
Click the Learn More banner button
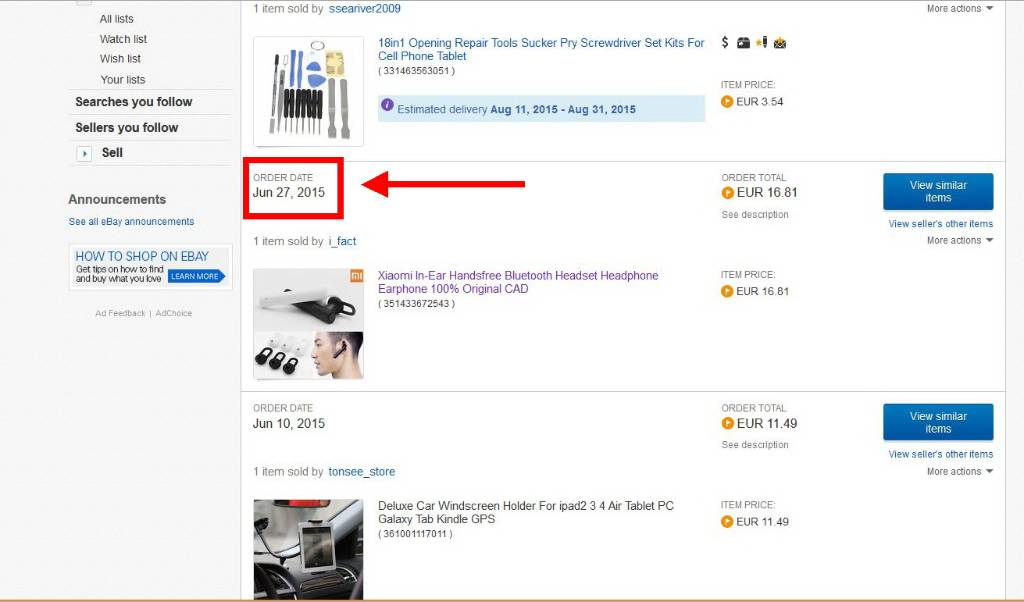click(195, 276)
